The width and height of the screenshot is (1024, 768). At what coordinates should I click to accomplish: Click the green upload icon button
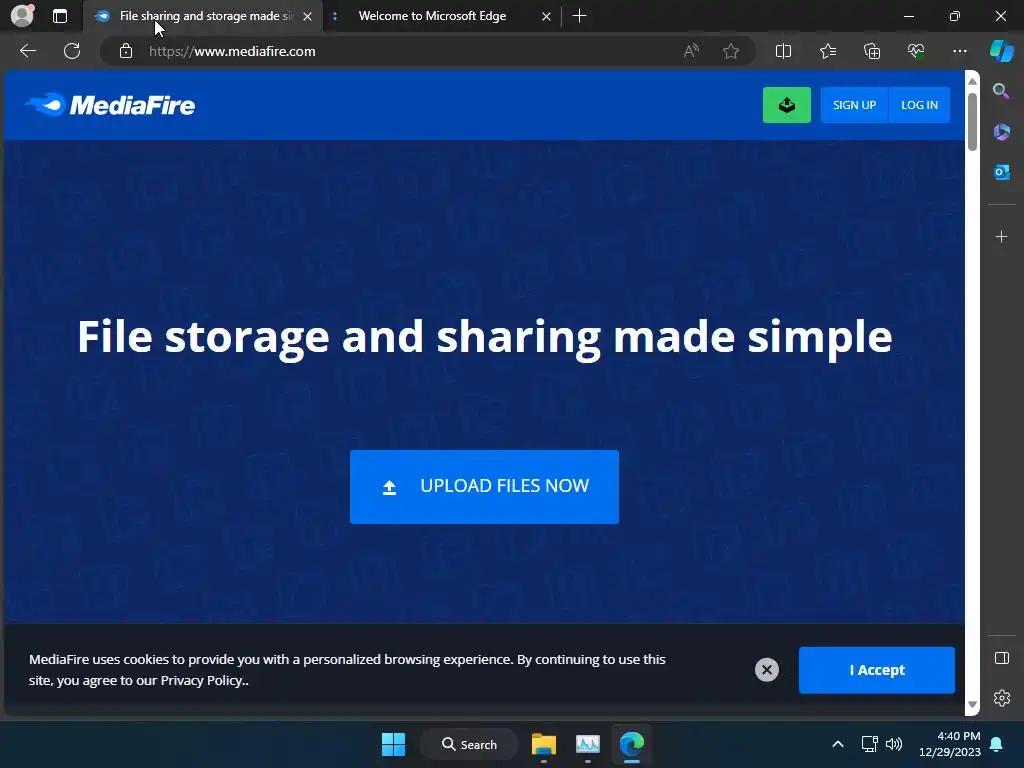click(x=786, y=104)
